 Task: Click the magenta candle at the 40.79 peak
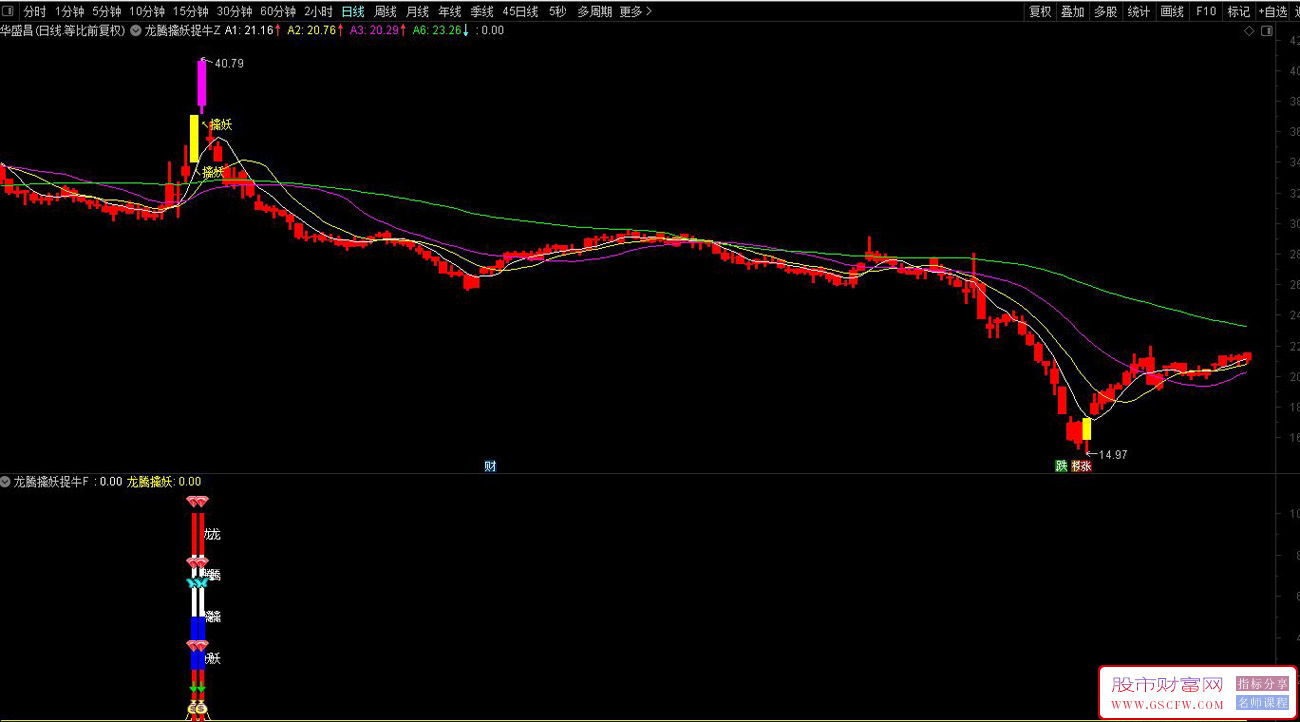click(x=201, y=86)
